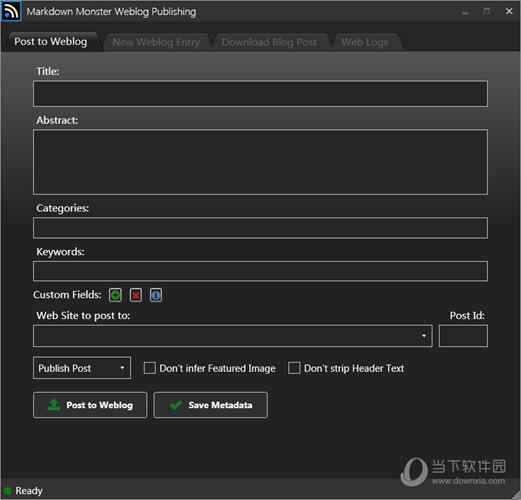Viewport: 521px width, 500px height.
Task: Focus the Title input field
Action: 260,94
